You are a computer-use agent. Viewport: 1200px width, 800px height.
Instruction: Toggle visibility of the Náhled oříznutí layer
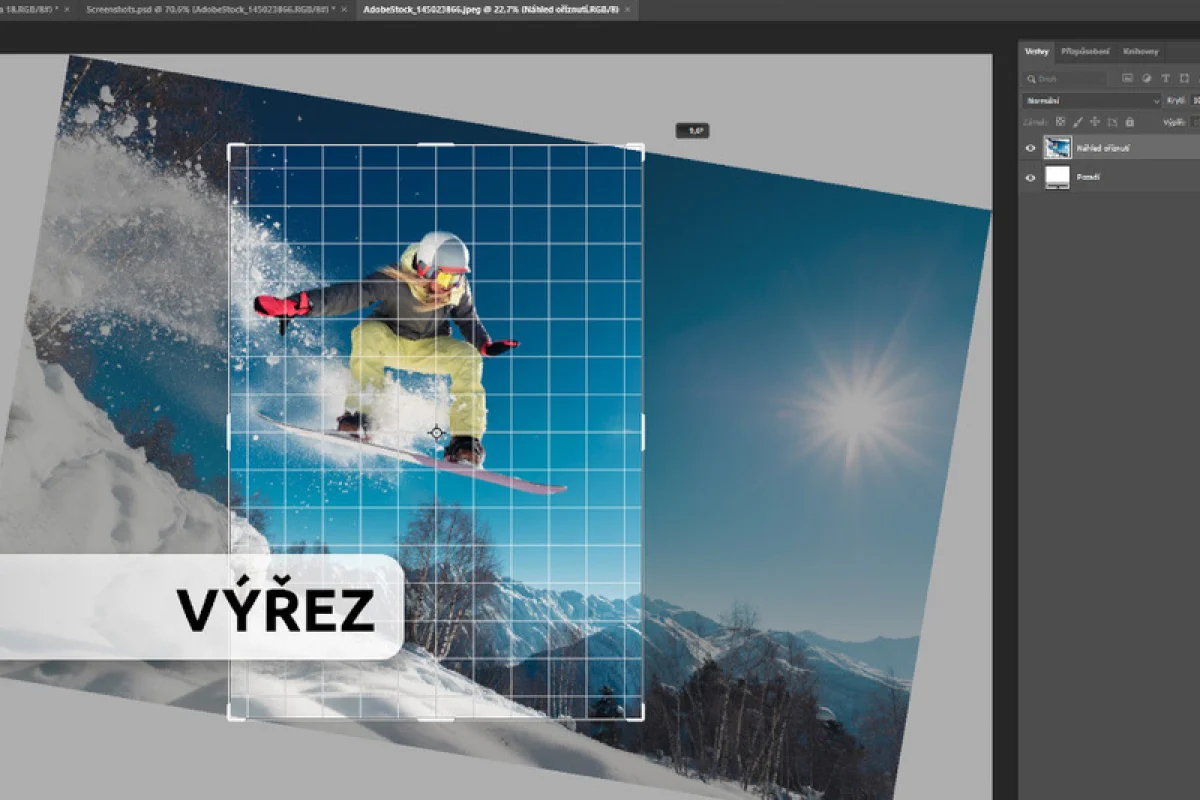point(1030,148)
